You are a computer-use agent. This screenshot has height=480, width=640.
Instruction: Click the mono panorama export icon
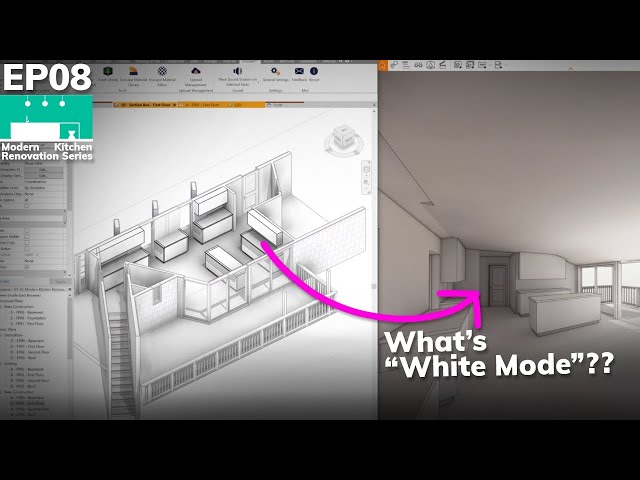pyautogui.click(x=482, y=65)
